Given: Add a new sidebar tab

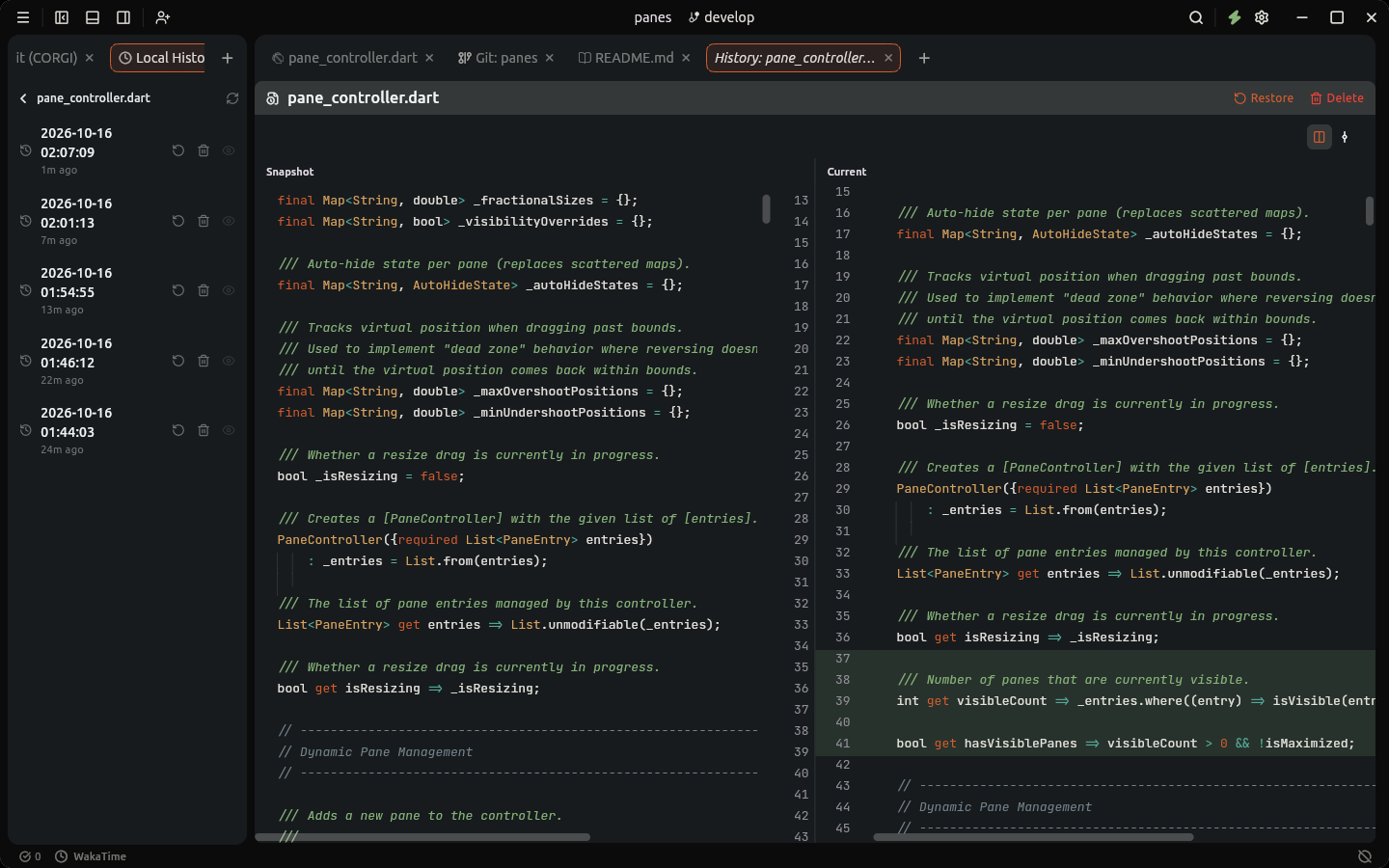Looking at the screenshot, I should pyautogui.click(x=228, y=58).
